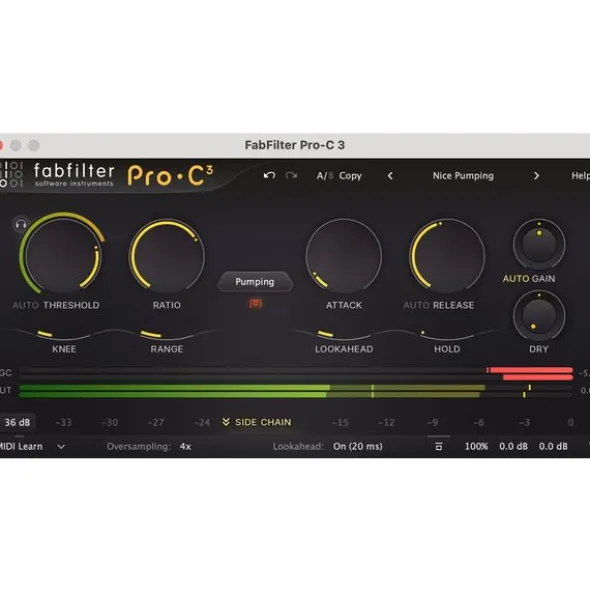Click the Copy button
The height and width of the screenshot is (591, 590).
[350, 176]
